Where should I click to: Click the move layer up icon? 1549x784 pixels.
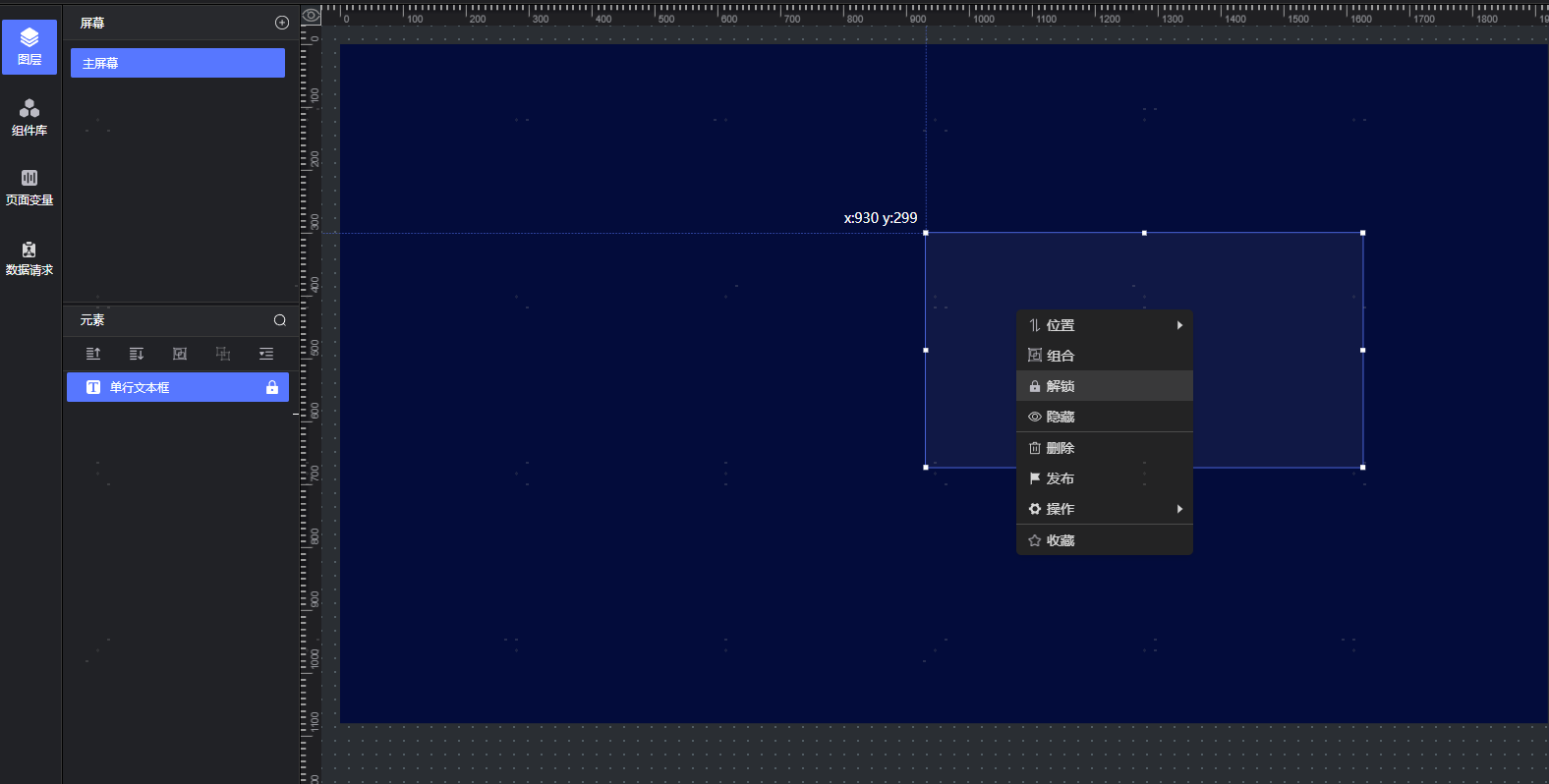(93, 354)
